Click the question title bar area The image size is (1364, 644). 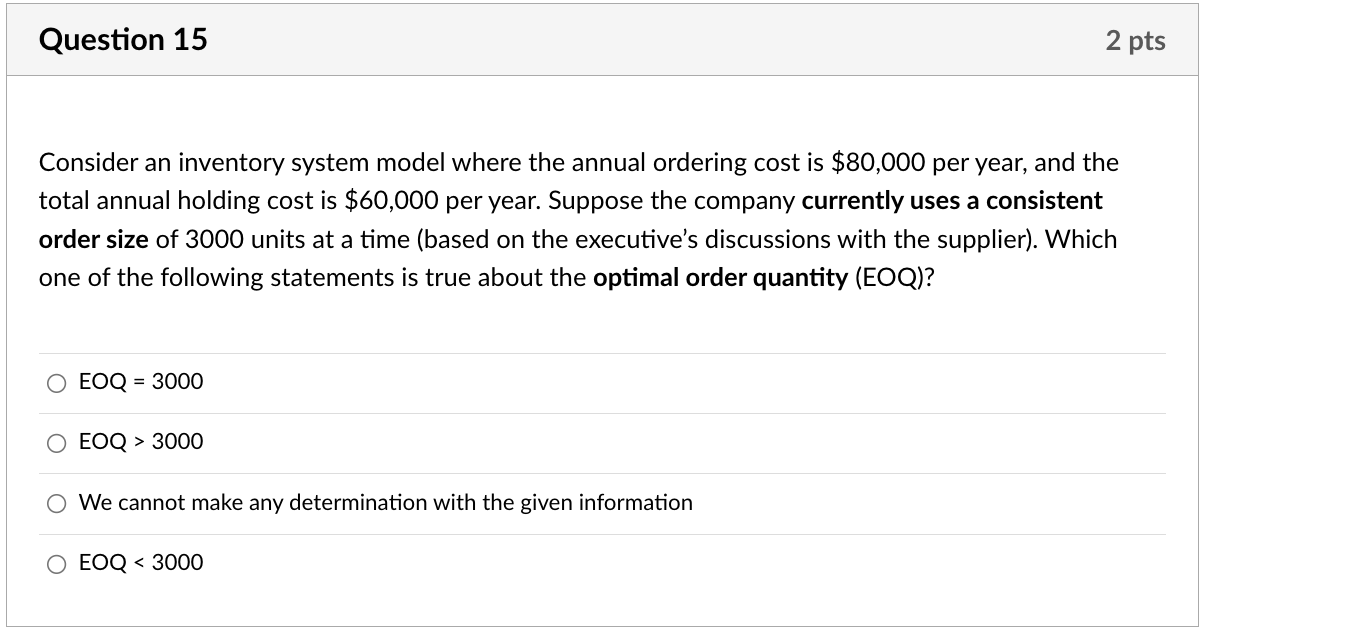(600, 40)
